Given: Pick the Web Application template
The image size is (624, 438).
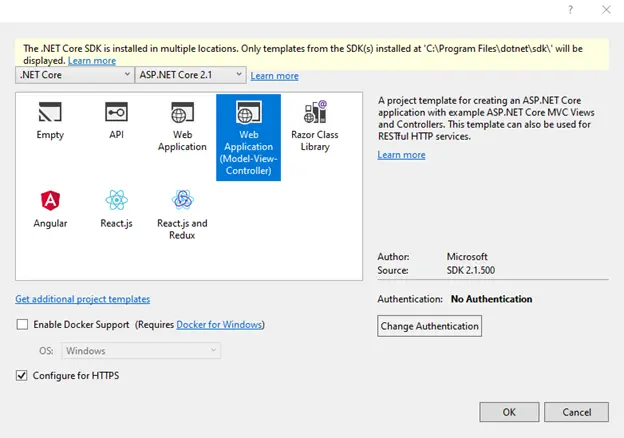Looking at the screenshot, I should coord(182,127).
